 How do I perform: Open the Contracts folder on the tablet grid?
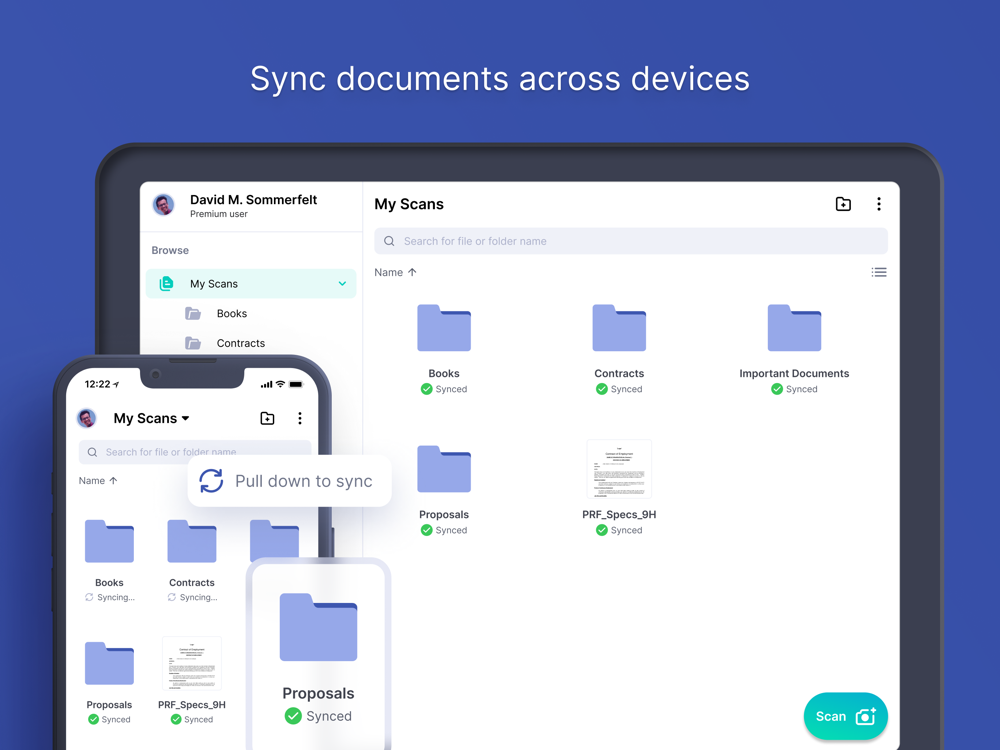pos(619,328)
